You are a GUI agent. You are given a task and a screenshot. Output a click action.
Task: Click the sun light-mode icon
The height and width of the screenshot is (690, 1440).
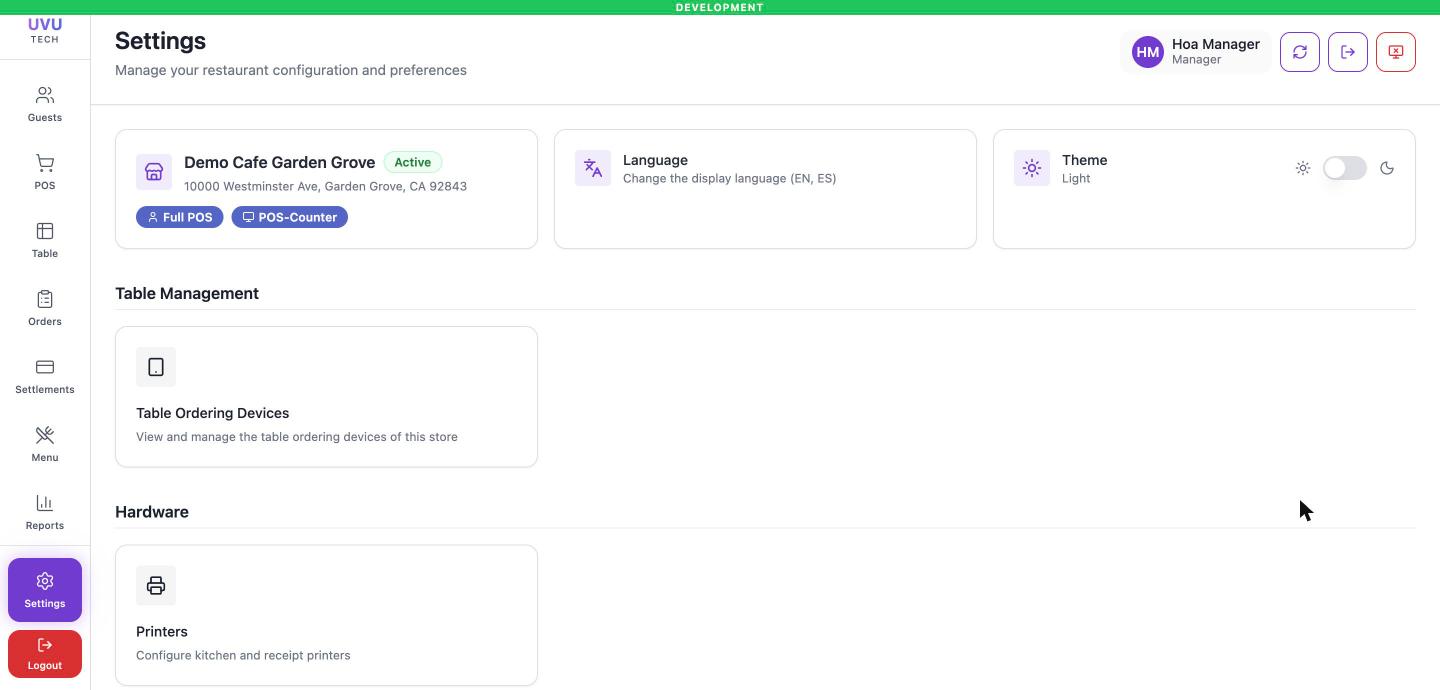tap(1303, 168)
